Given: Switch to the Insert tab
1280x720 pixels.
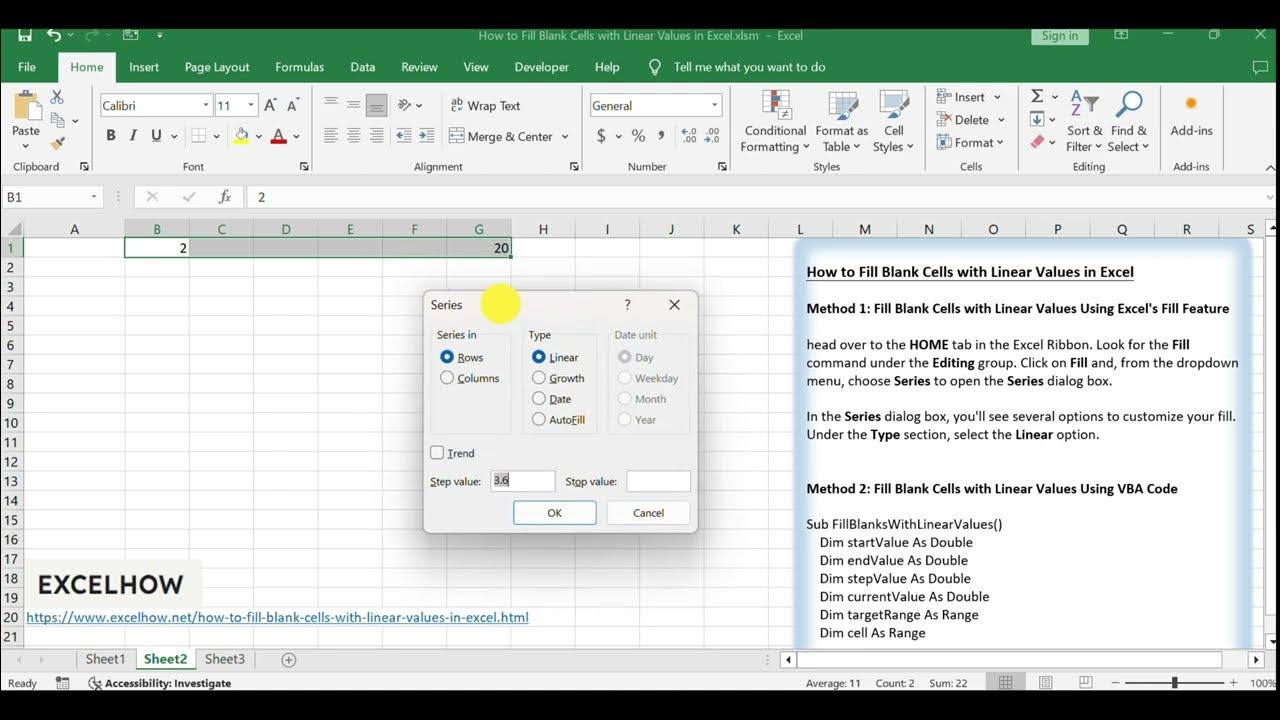Looking at the screenshot, I should [144, 67].
